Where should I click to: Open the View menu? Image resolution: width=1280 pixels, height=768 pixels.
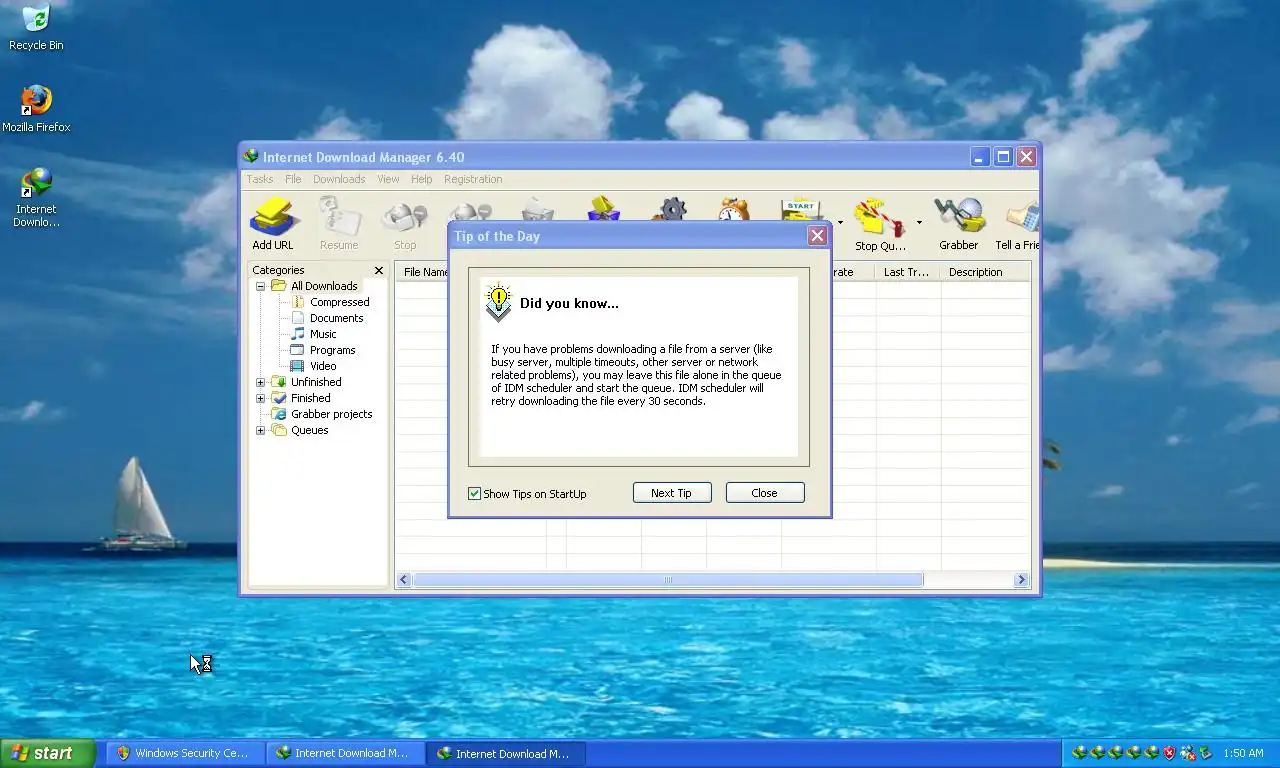[x=388, y=179]
